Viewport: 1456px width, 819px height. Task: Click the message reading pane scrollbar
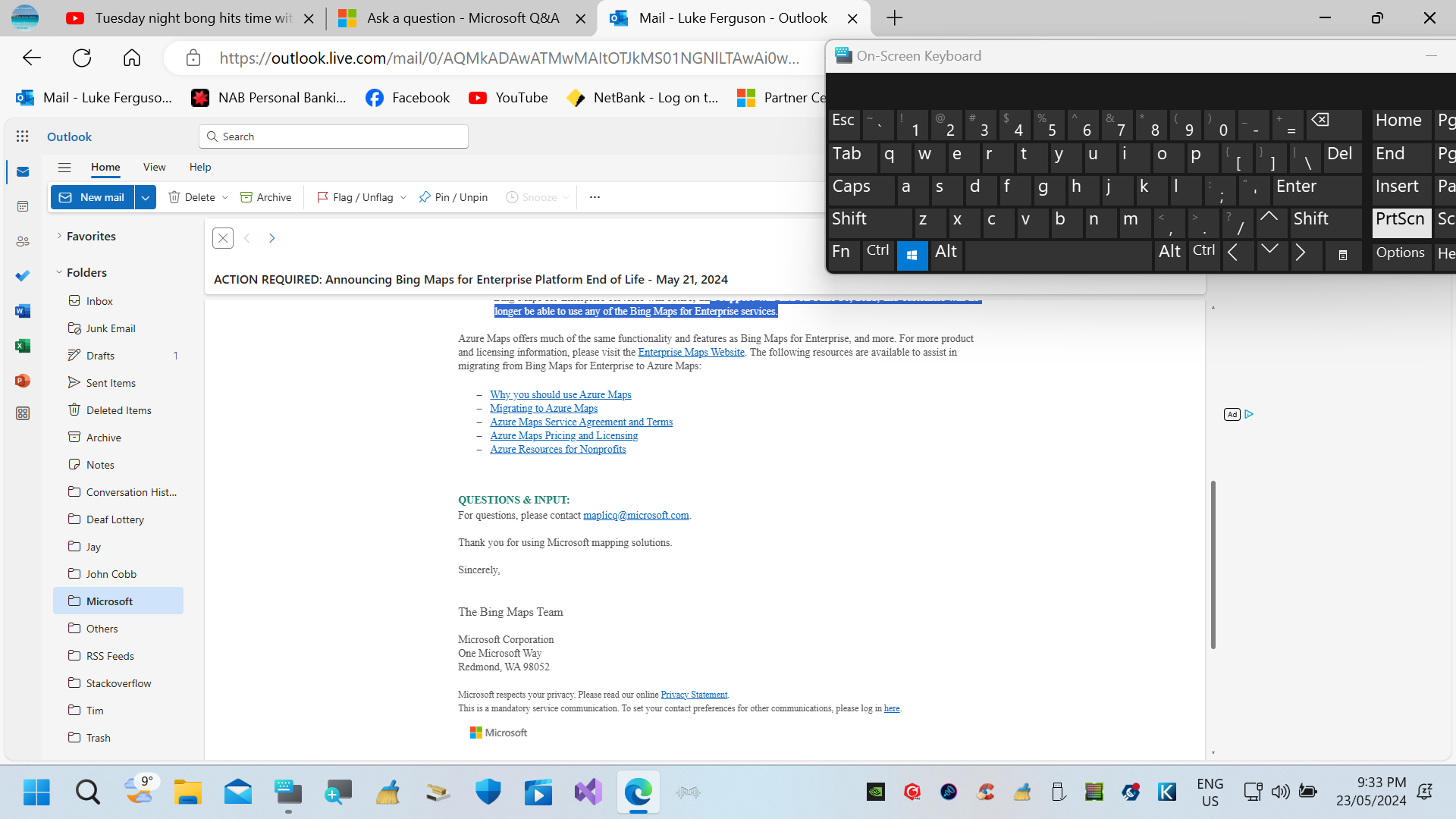(1213, 565)
